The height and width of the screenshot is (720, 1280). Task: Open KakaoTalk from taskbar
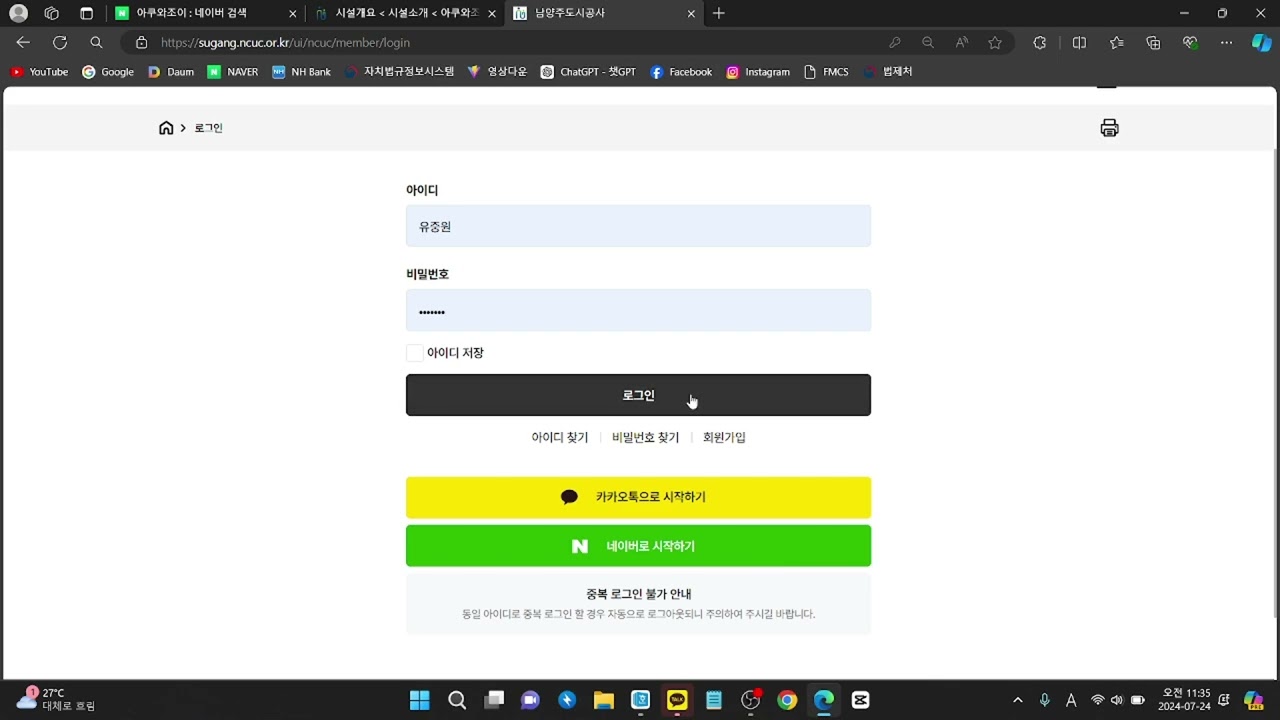tap(677, 700)
